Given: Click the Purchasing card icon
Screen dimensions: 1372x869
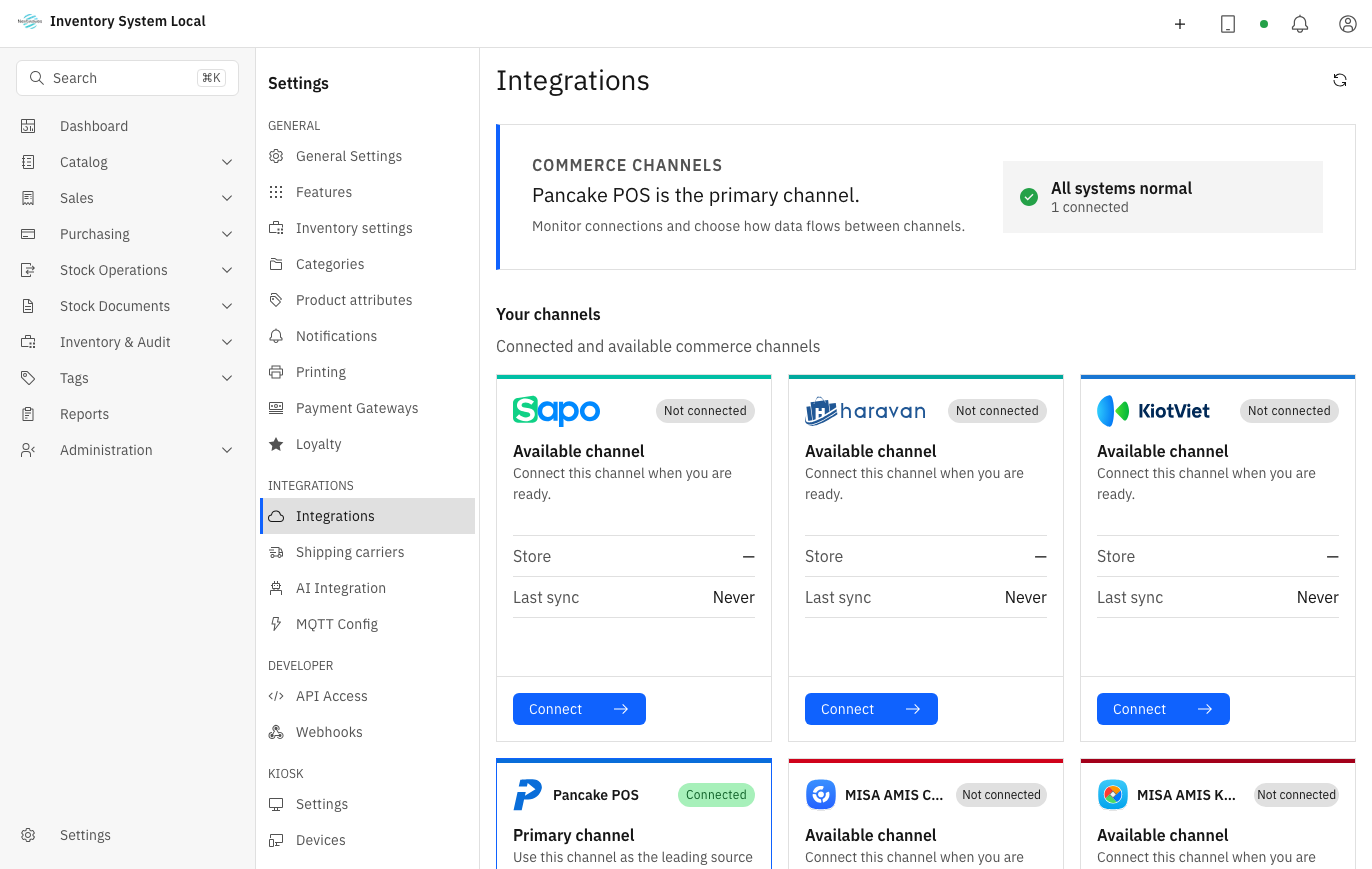Looking at the screenshot, I should coord(28,234).
